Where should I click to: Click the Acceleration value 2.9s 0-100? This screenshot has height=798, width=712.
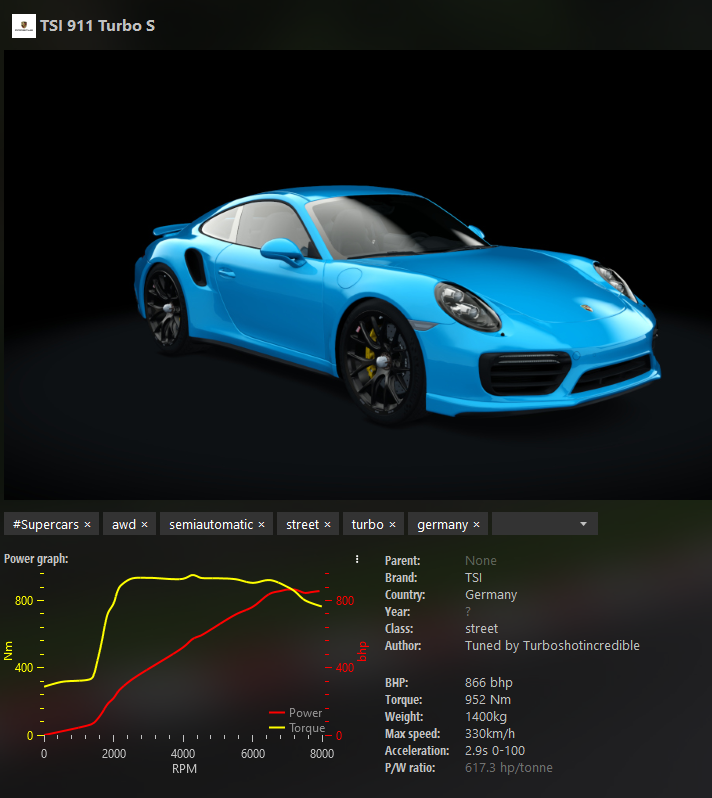[x=495, y=751]
